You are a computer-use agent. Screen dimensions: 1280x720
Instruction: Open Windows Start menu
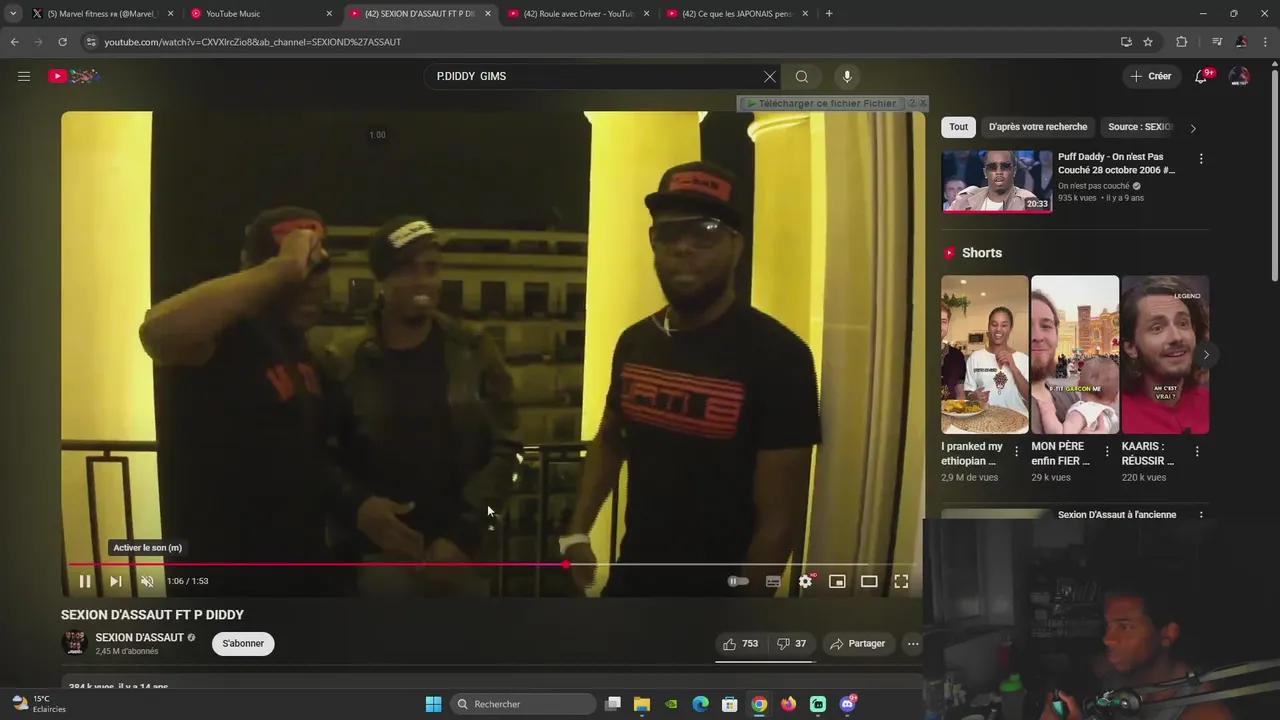[x=433, y=704]
